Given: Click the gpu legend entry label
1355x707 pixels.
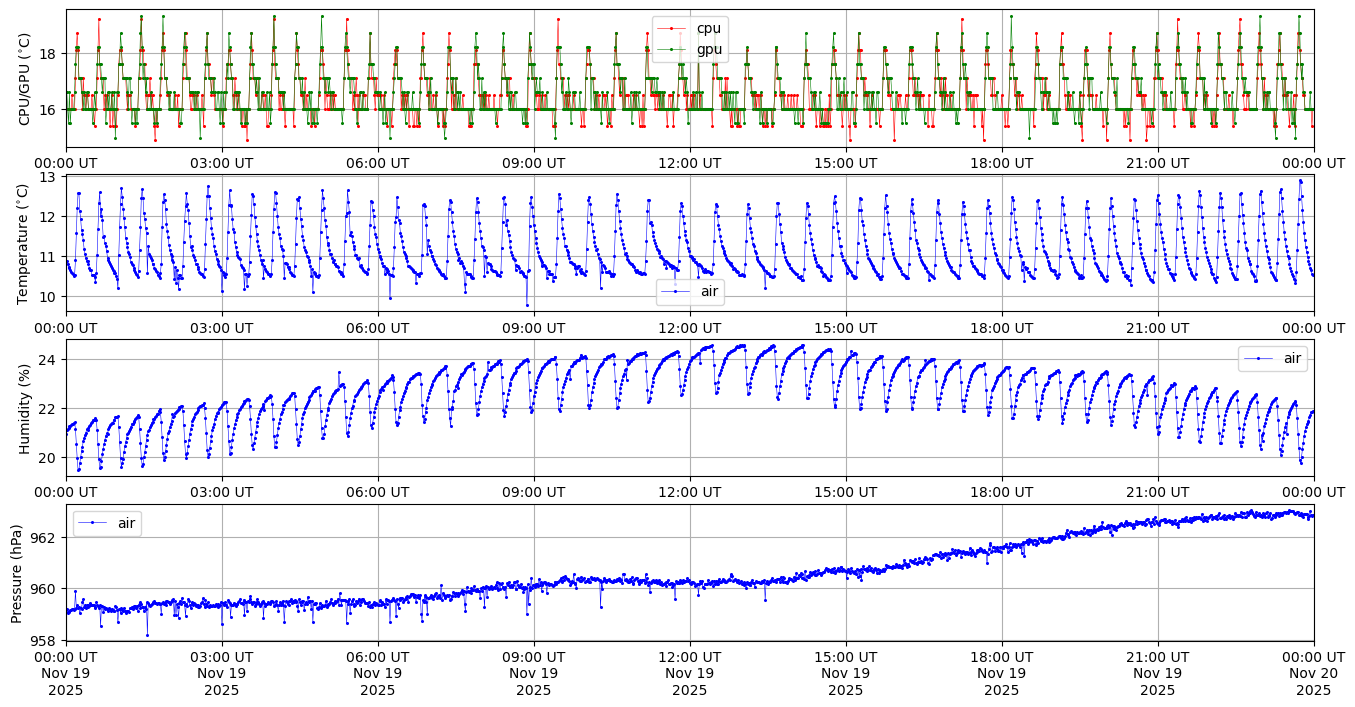Looking at the screenshot, I should point(709,49).
